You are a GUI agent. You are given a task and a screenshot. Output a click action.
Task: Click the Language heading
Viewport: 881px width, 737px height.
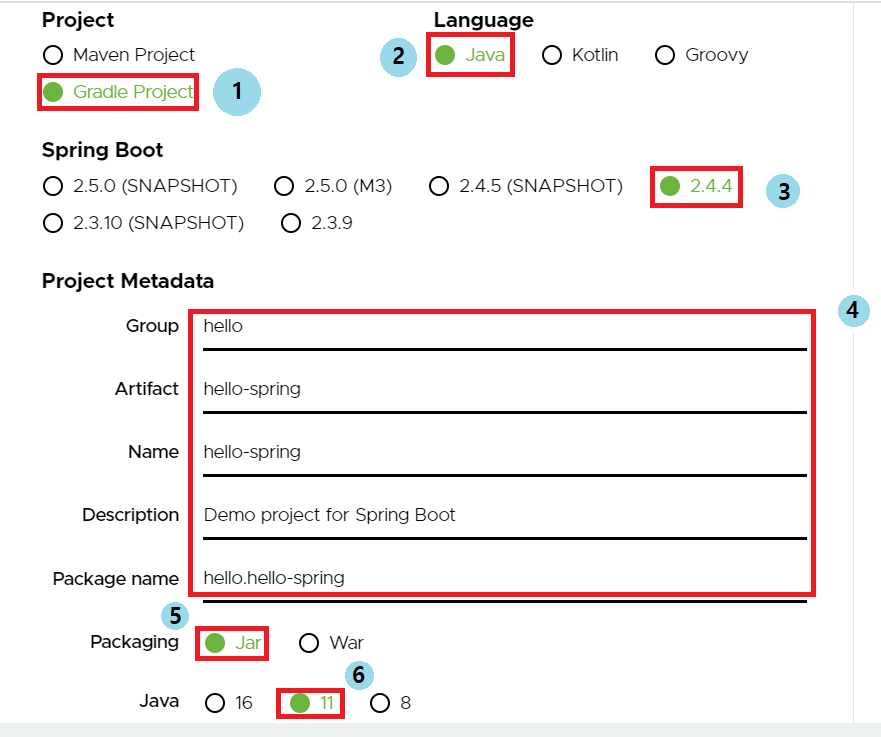click(483, 20)
